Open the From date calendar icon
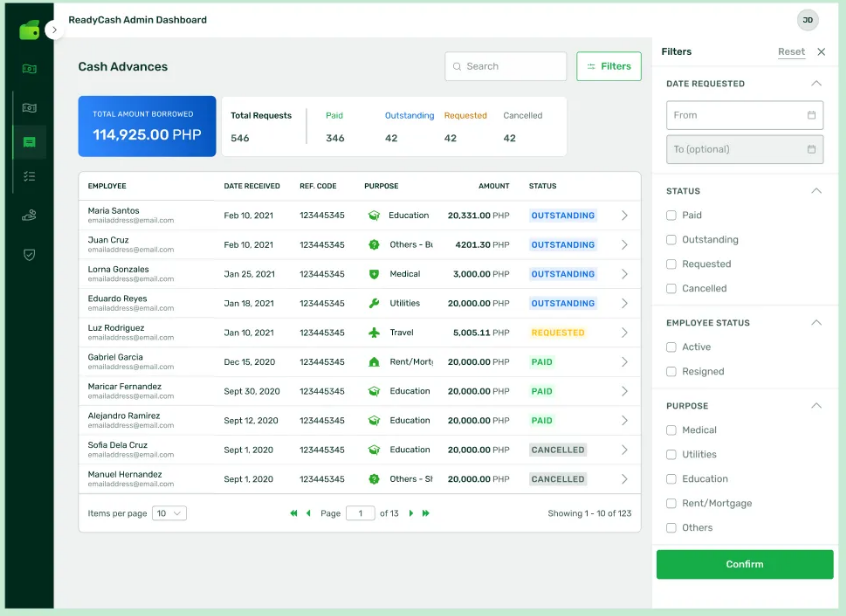846x616 pixels. (x=811, y=115)
